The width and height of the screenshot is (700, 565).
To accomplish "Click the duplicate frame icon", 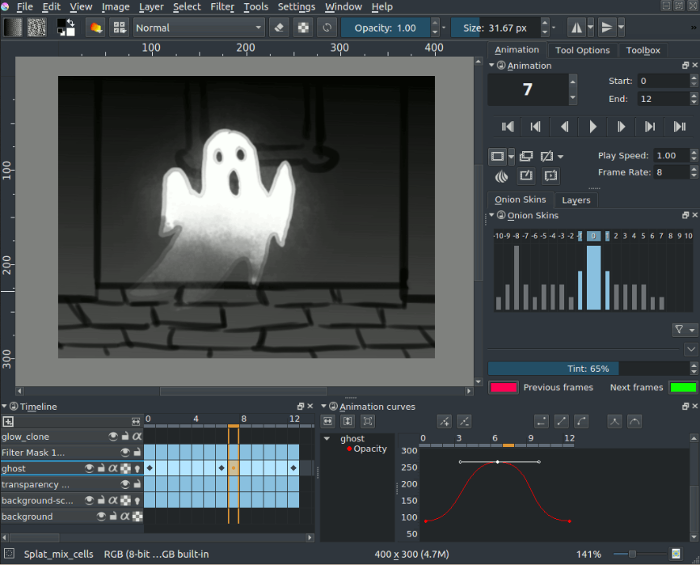I will 526,156.
